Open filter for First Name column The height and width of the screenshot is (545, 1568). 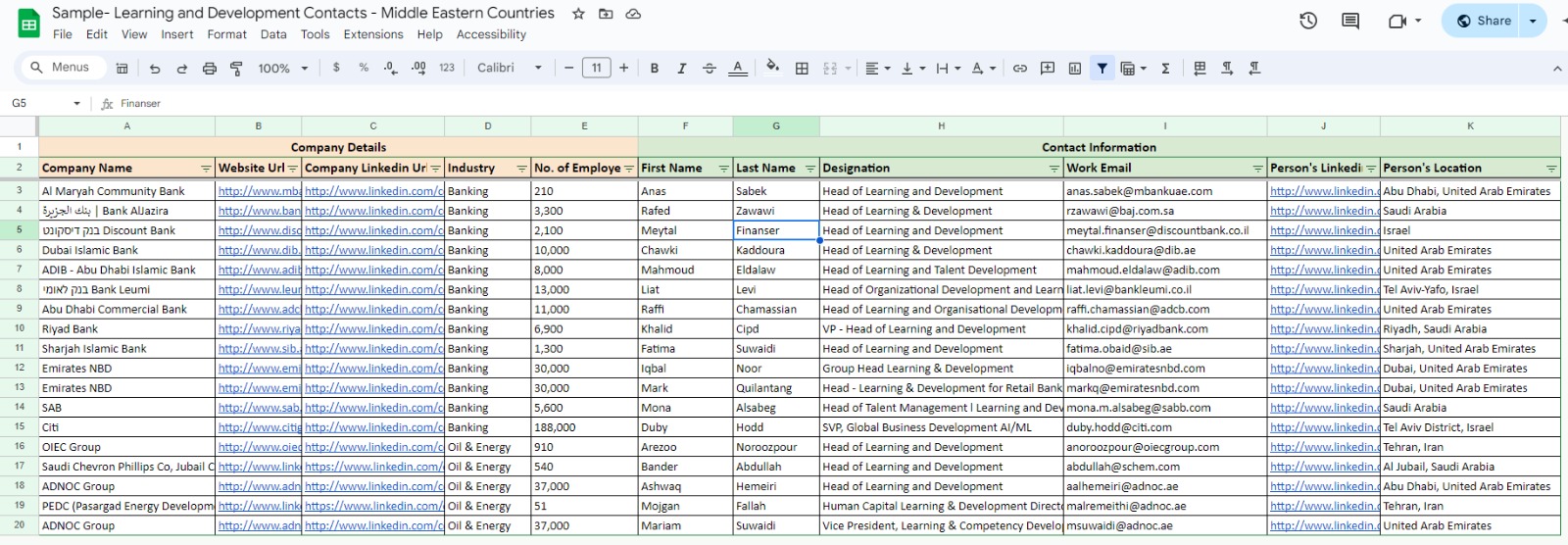(x=724, y=169)
